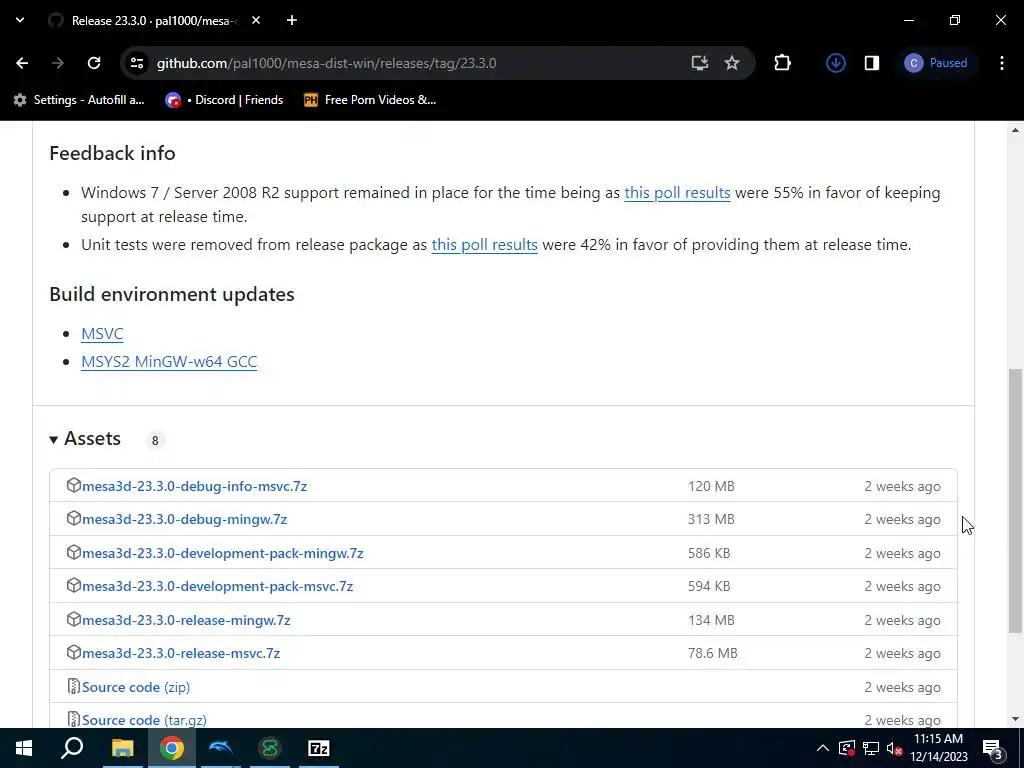Image resolution: width=1024 pixels, height=768 pixels.
Task: Select the Release 23.3.0 tab
Action: pos(152,20)
